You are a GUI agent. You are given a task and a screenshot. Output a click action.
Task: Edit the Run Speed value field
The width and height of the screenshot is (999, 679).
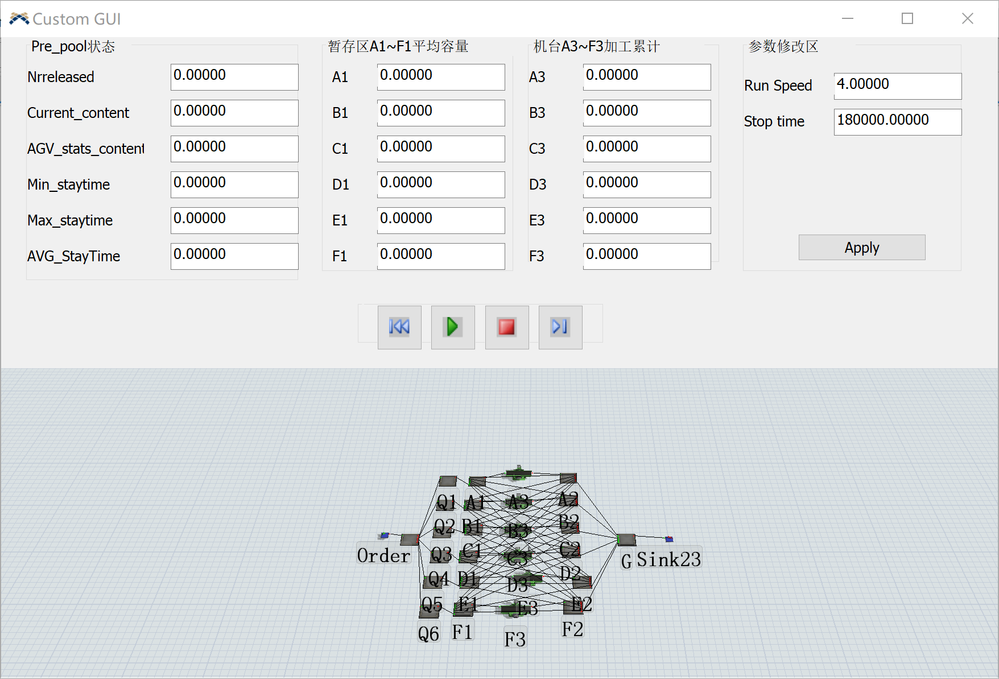click(898, 85)
